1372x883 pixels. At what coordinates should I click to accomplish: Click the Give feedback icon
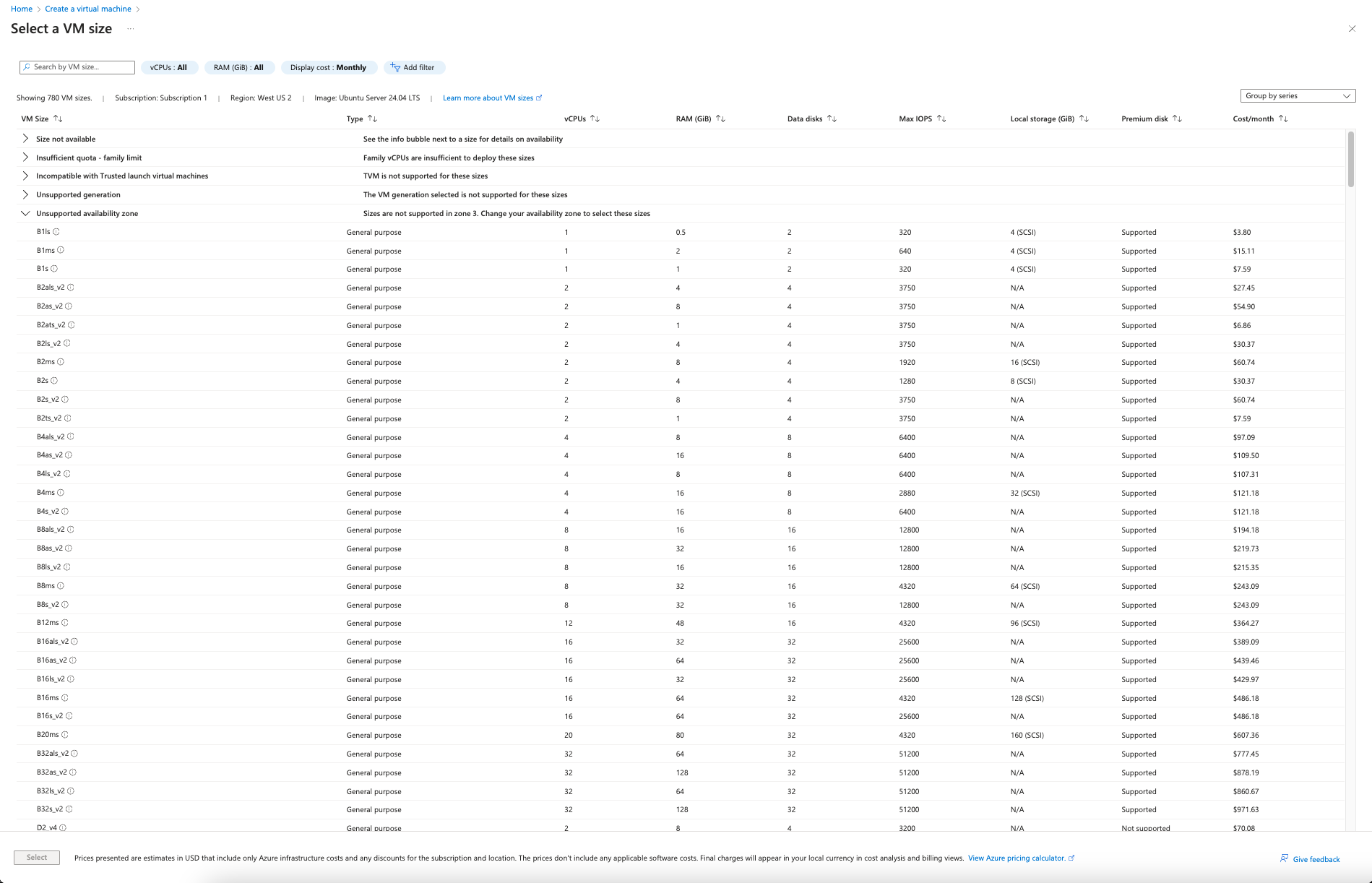click(1284, 858)
